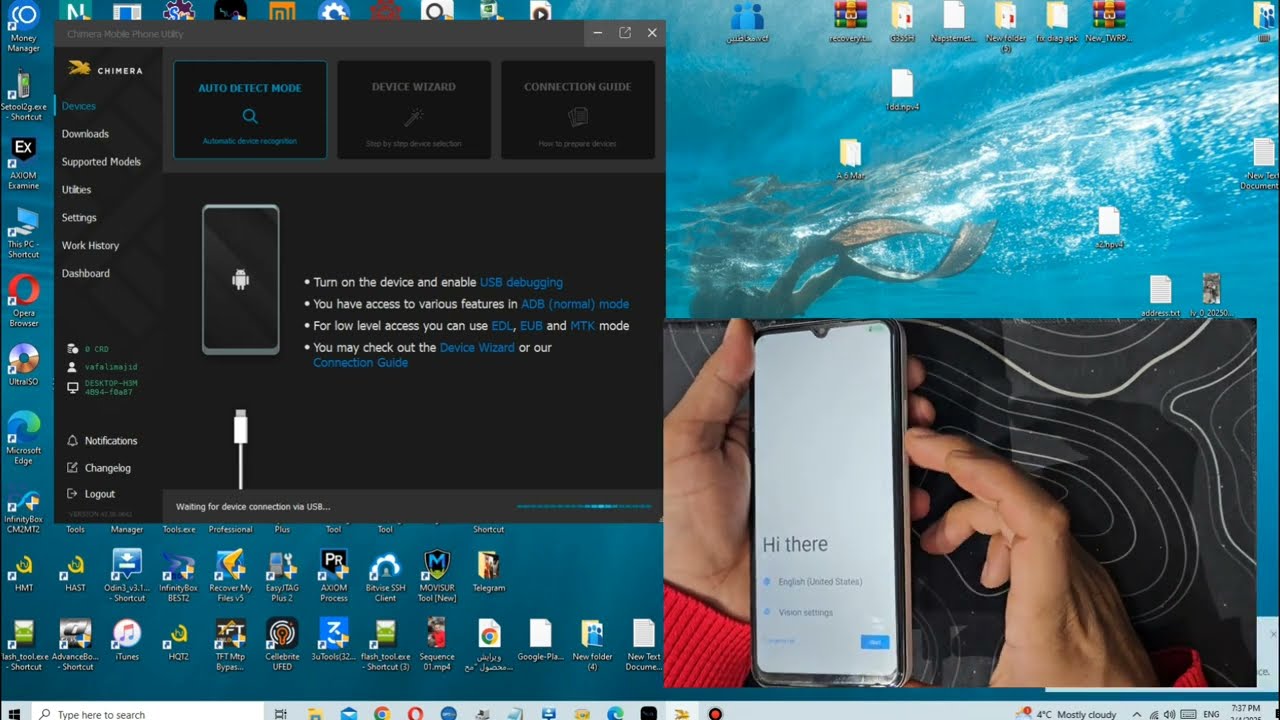The image size is (1280, 720).
Task: Open Supported Models in sidebar
Action: pos(101,162)
